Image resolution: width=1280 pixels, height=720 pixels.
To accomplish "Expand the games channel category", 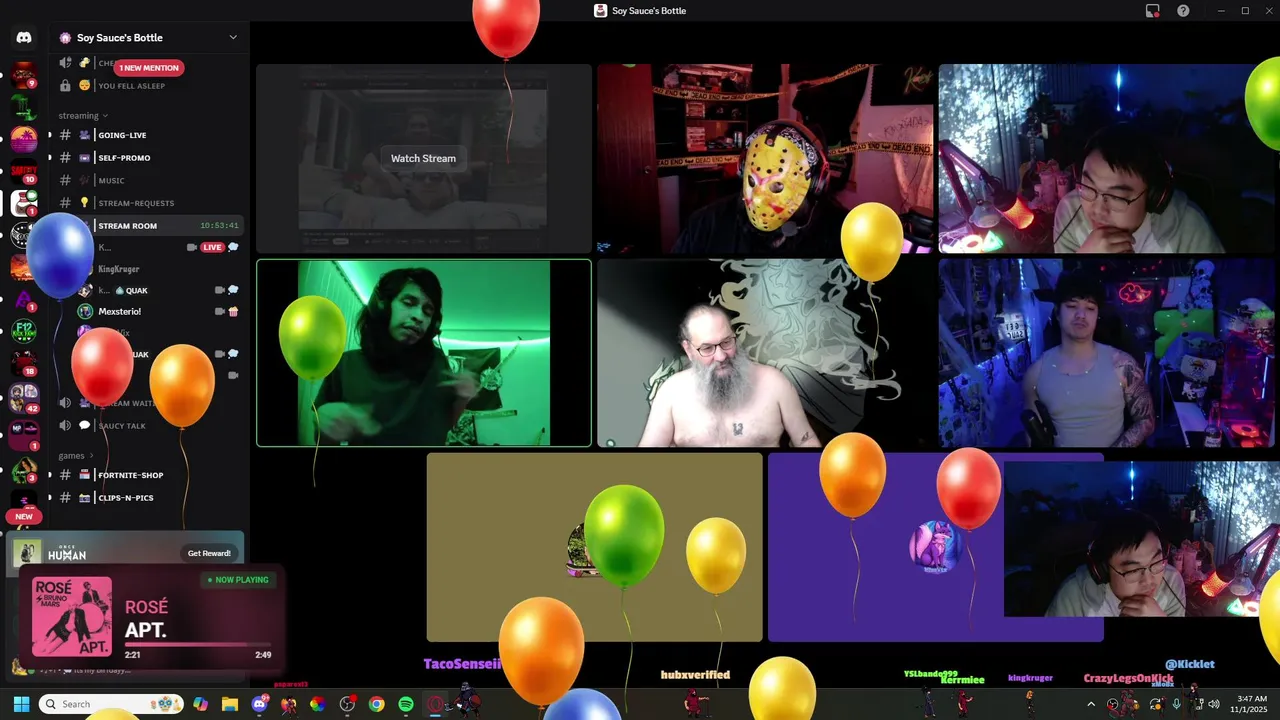I will tap(77, 455).
